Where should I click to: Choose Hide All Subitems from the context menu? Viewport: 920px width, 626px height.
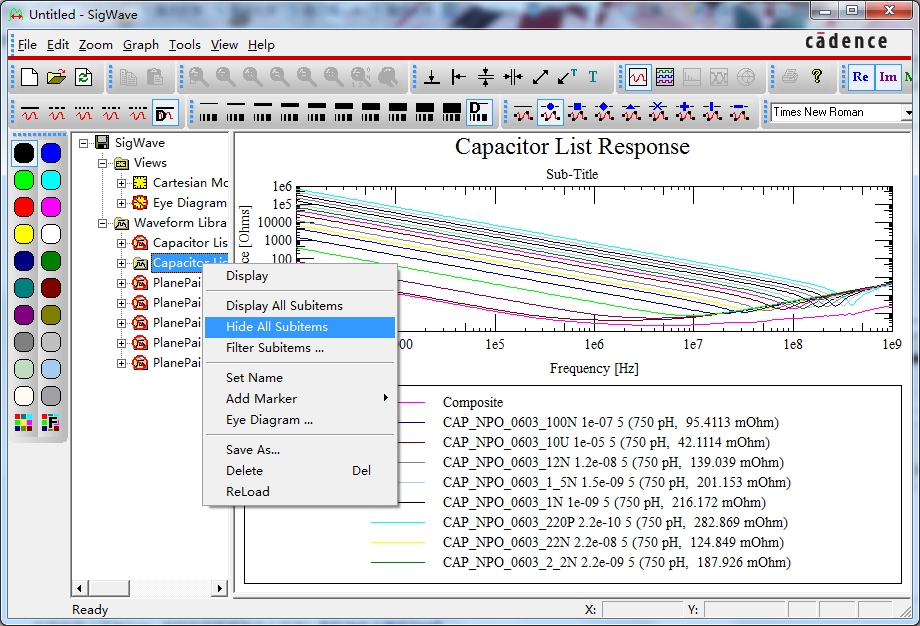pyautogui.click(x=300, y=327)
